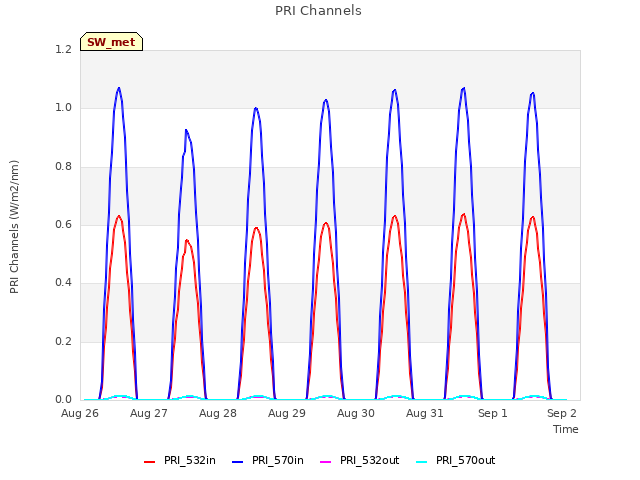Viewport: 640px width, 480px height.
Task: Click the 0.8 y-axis tick label
Action: (x=63, y=167)
